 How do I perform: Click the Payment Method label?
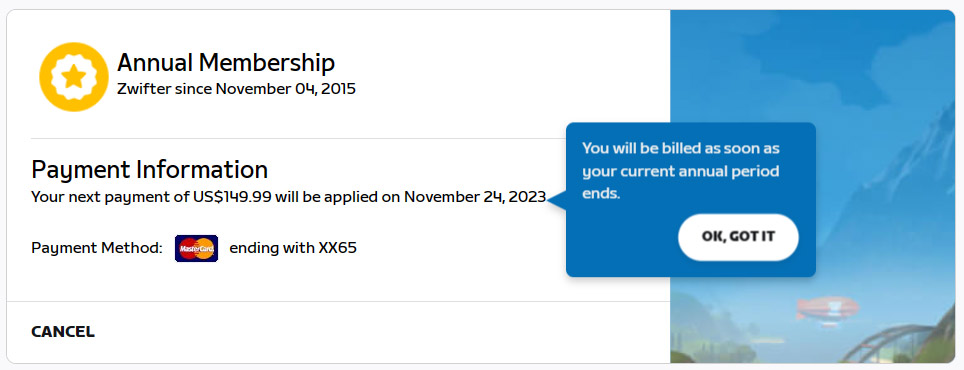(x=97, y=248)
